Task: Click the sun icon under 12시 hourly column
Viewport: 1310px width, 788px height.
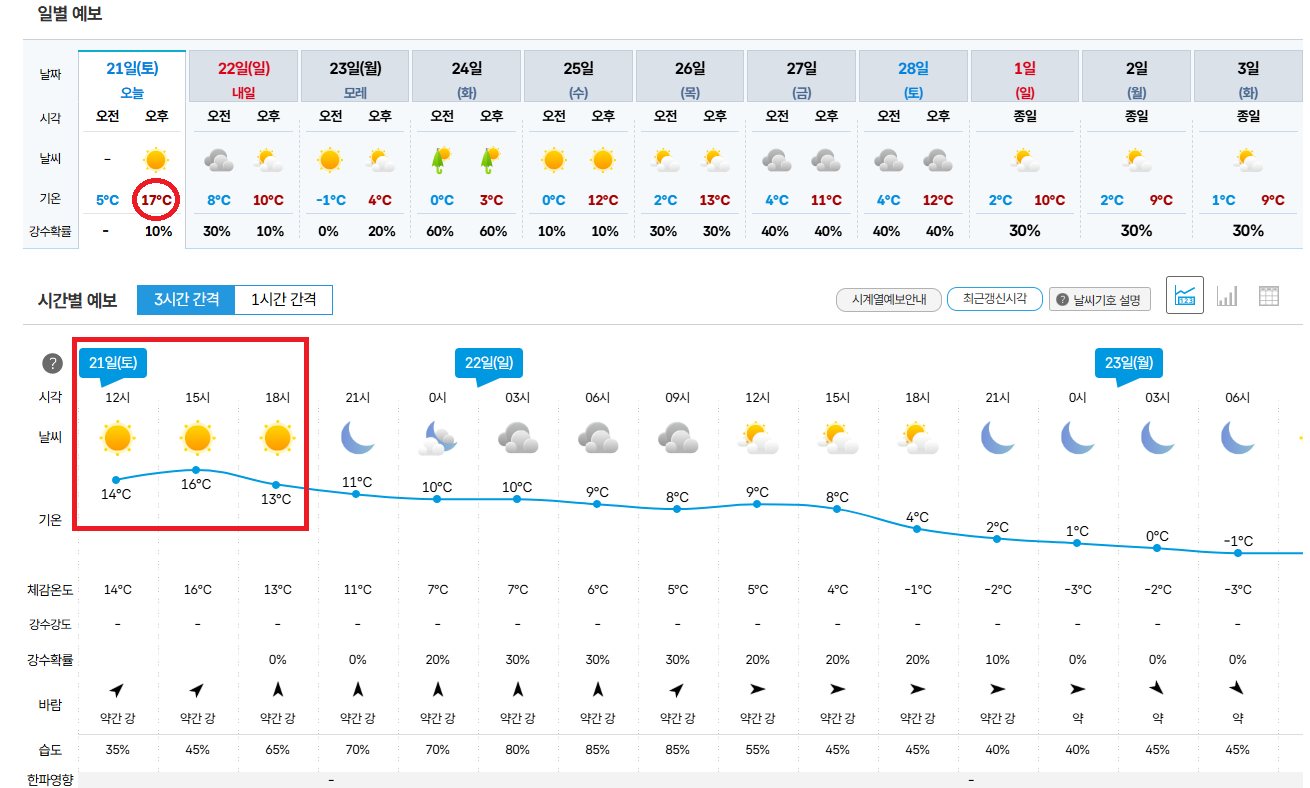Action: point(117,438)
